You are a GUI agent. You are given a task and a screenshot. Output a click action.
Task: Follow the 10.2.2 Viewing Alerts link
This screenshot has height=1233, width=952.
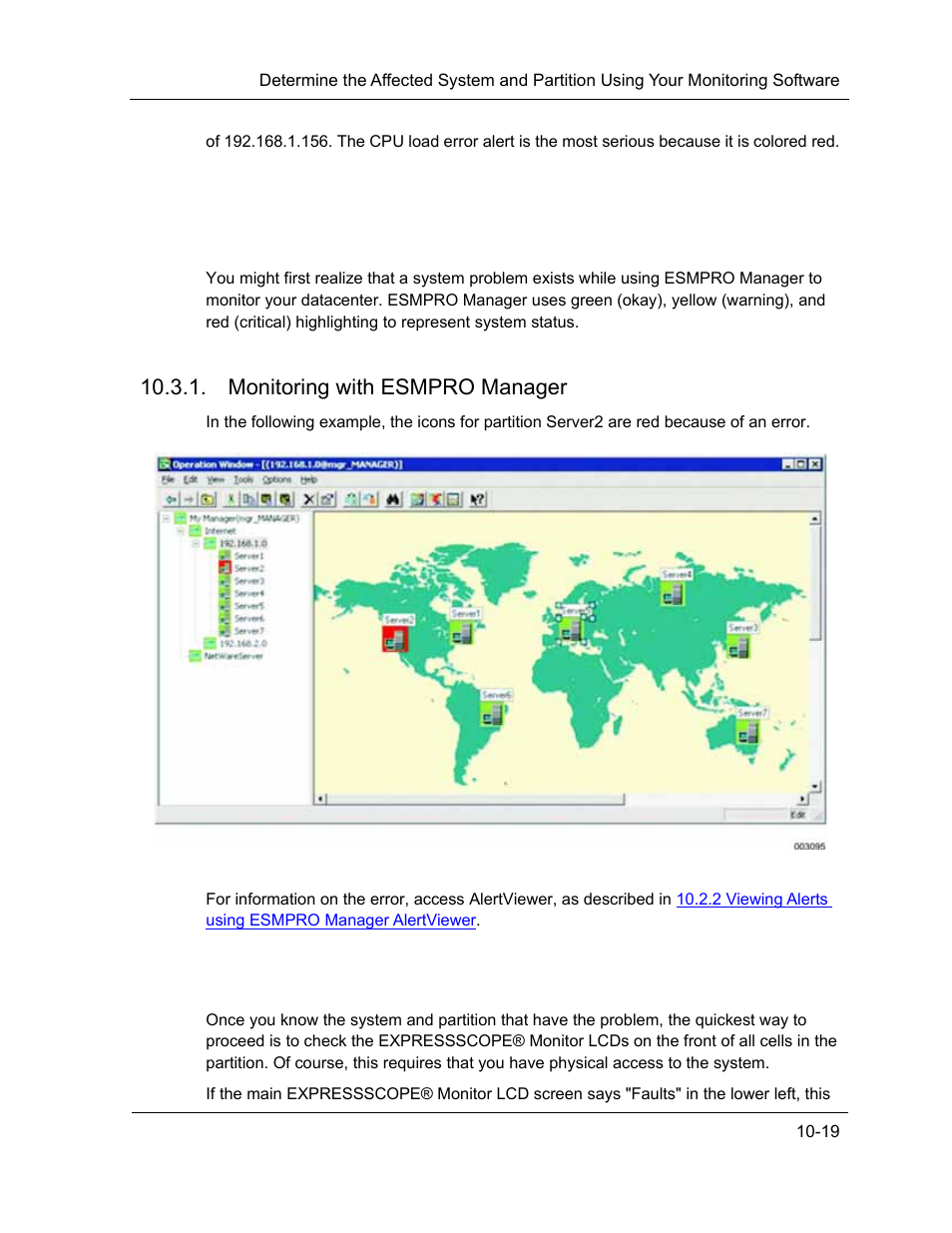(x=752, y=900)
